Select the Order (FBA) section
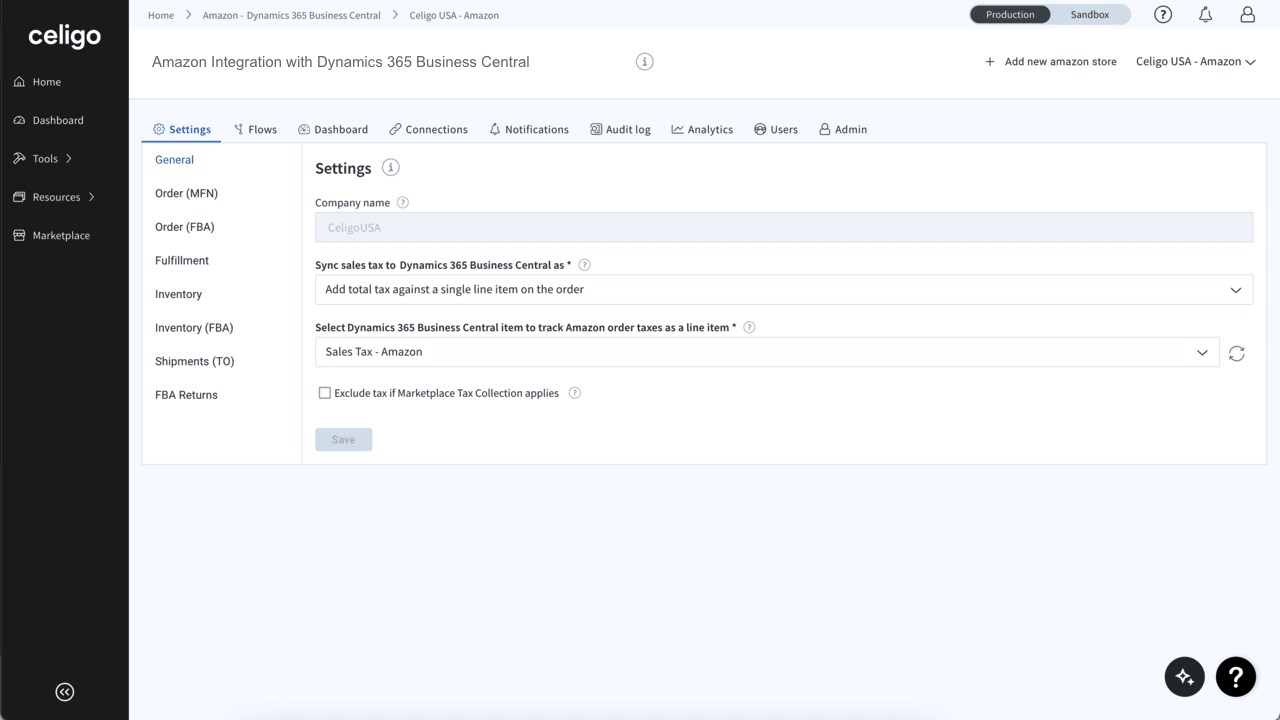This screenshot has width=1280, height=720. (x=185, y=227)
